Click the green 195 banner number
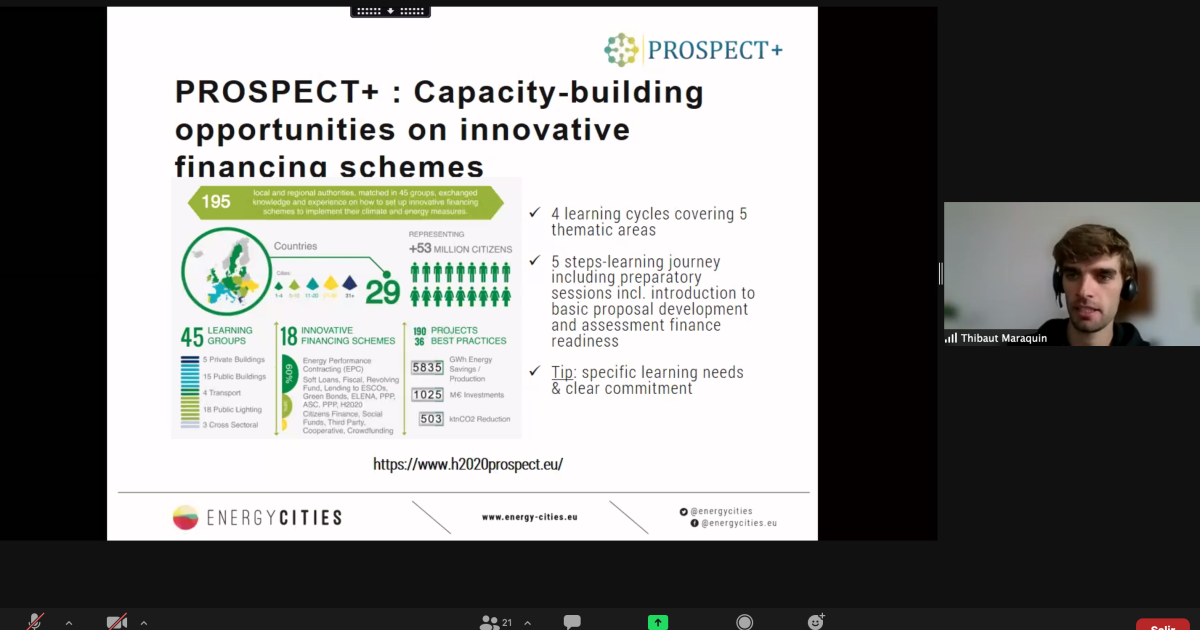This screenshot has height=630, width=1200. point(216,202)
